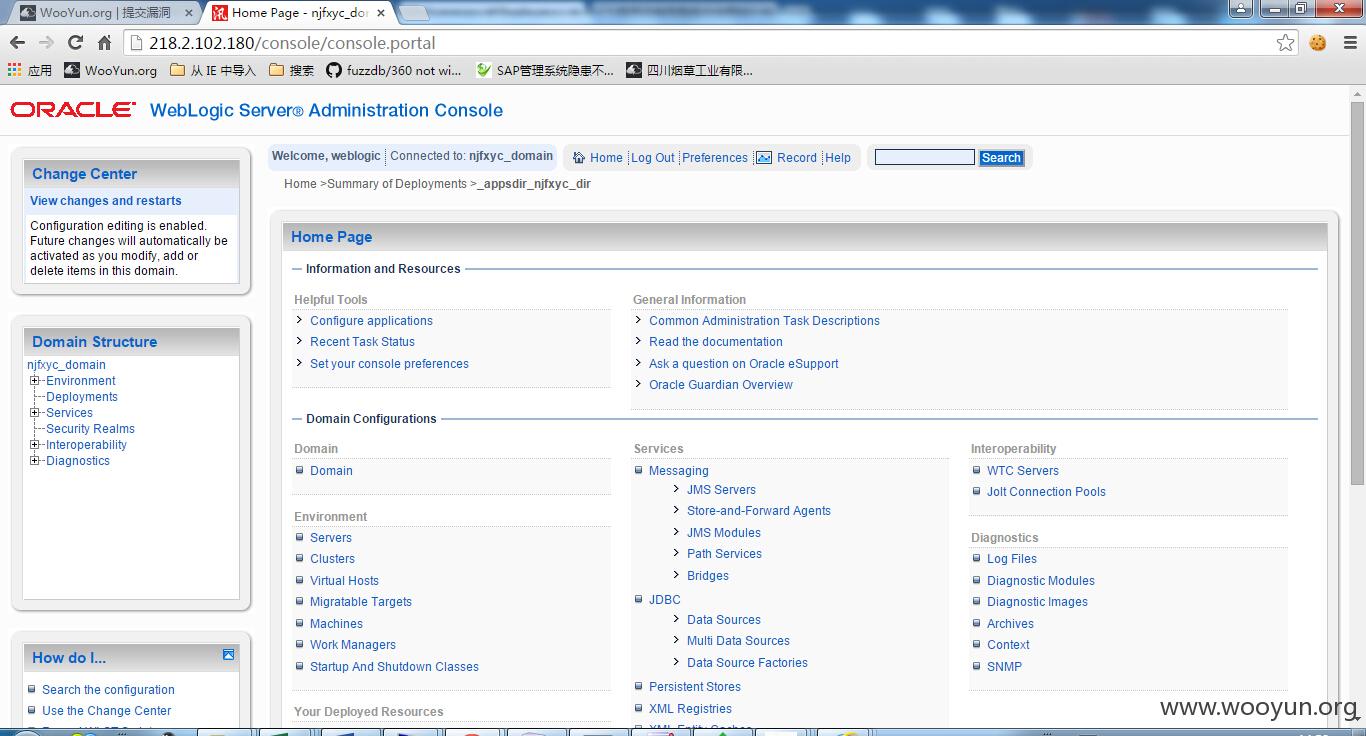This screenshot has width=1366, height=736.
Task: Minimize the How do I panel
Action: tap(228, 655)
